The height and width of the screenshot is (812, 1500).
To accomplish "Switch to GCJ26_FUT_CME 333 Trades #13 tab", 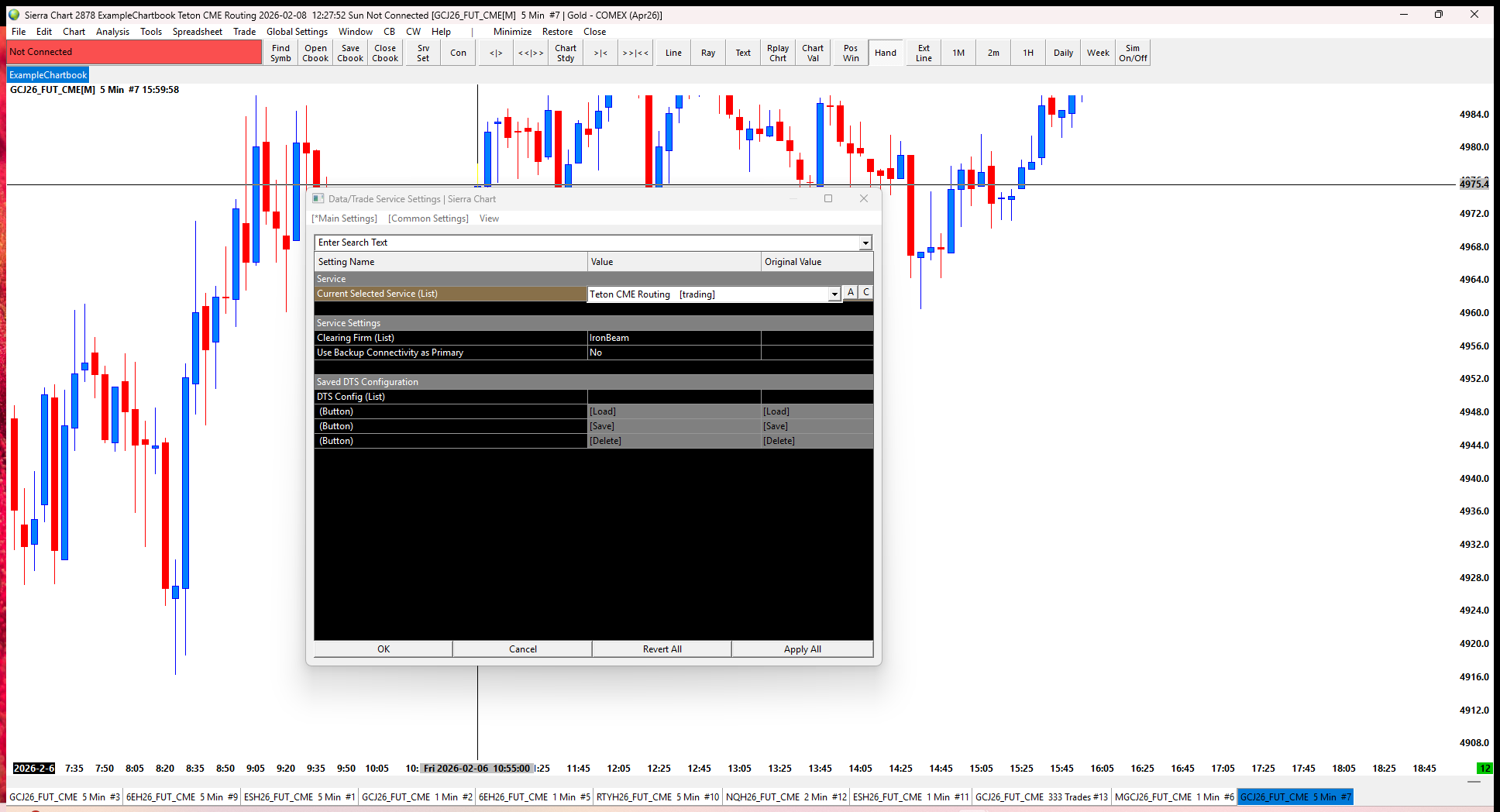I will click(1042, 797).
